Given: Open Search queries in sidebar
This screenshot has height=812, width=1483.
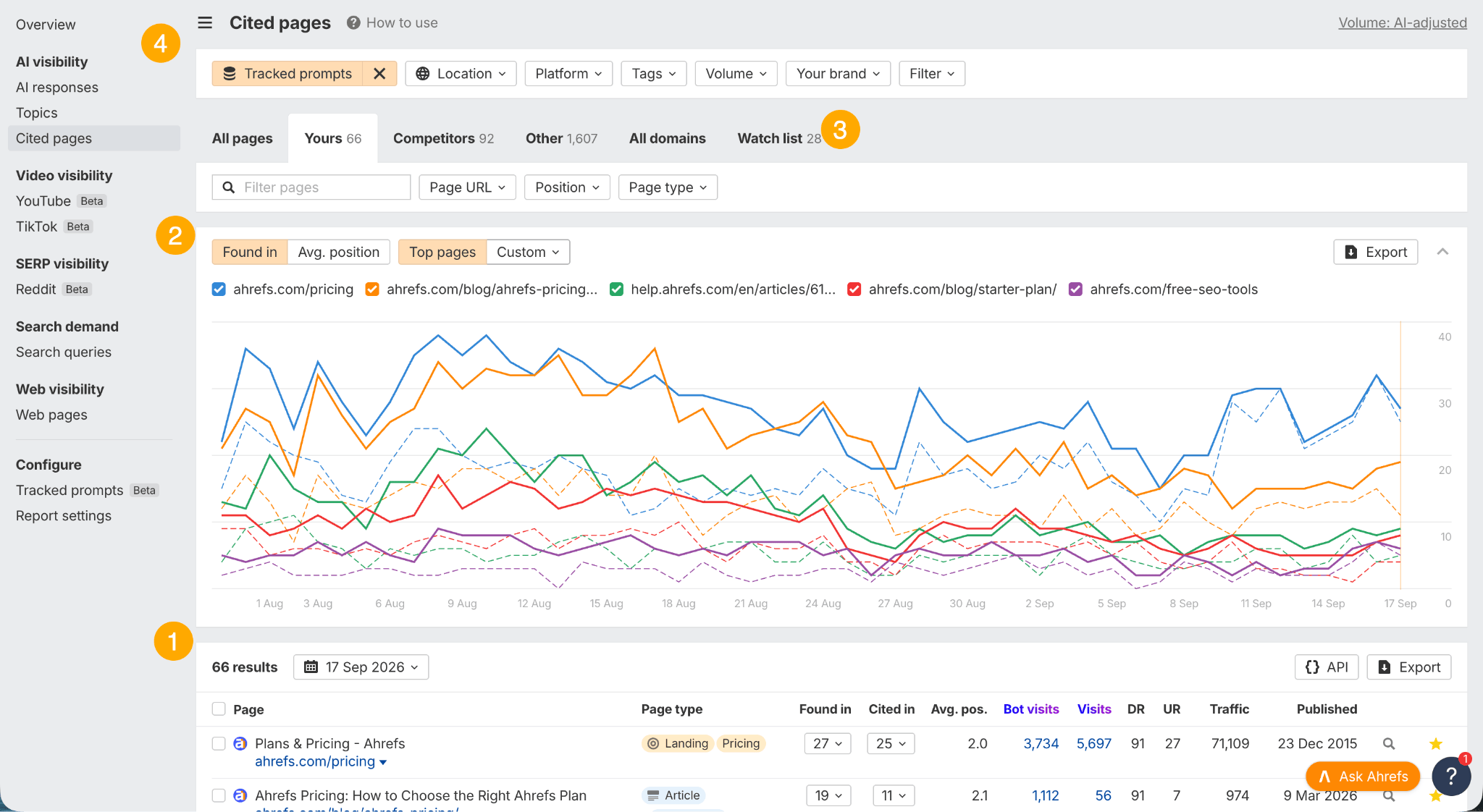Looking at the screenshot, I should pos(64,352).
